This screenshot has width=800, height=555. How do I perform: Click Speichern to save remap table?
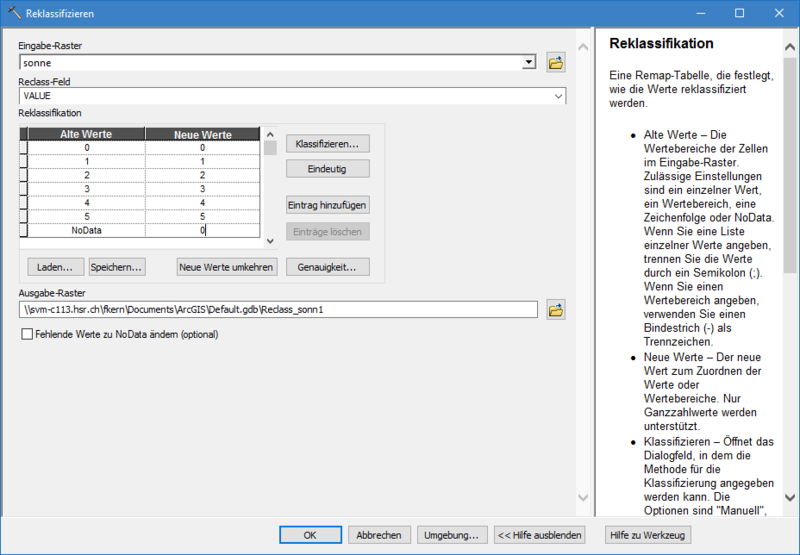click(117, 267)
